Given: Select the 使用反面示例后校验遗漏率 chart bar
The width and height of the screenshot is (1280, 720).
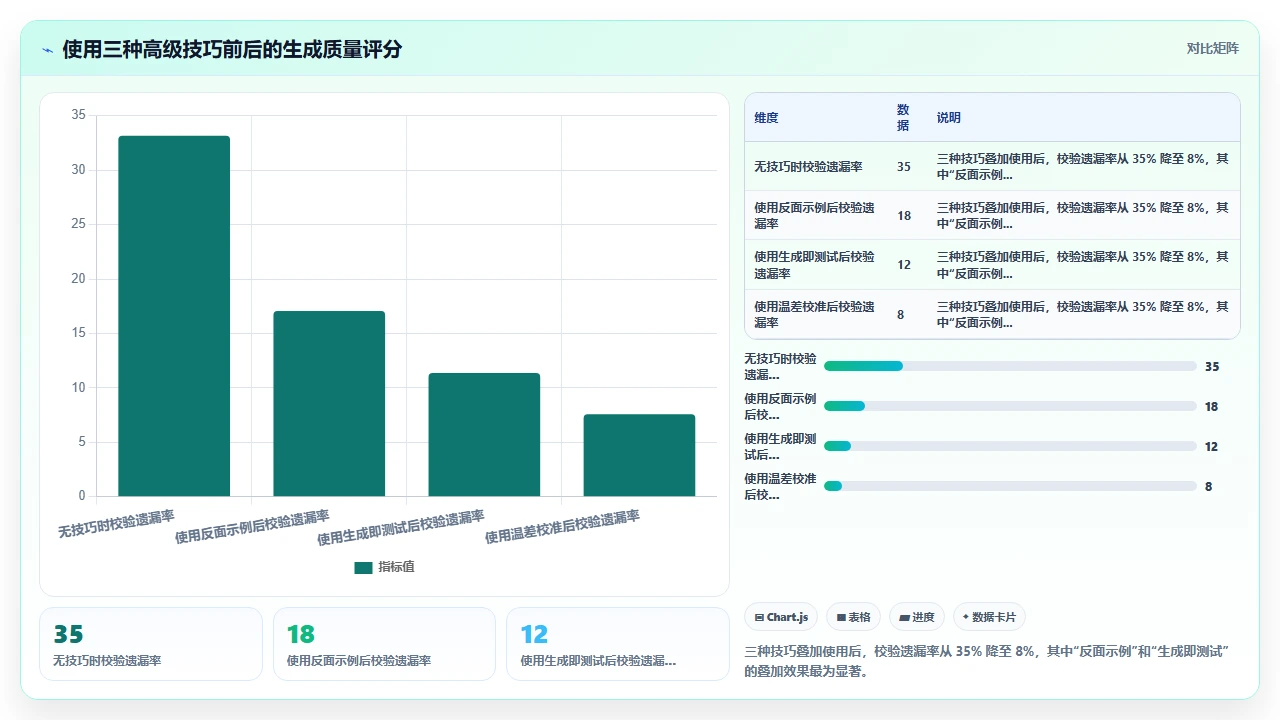Looking at the screenshot, I should [x=329, y=403].
